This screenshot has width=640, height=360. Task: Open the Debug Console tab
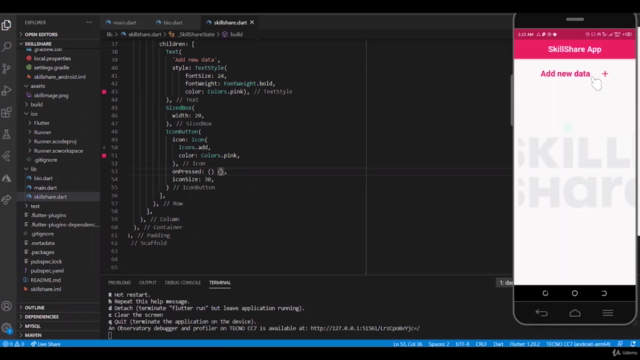click(182, 282)
